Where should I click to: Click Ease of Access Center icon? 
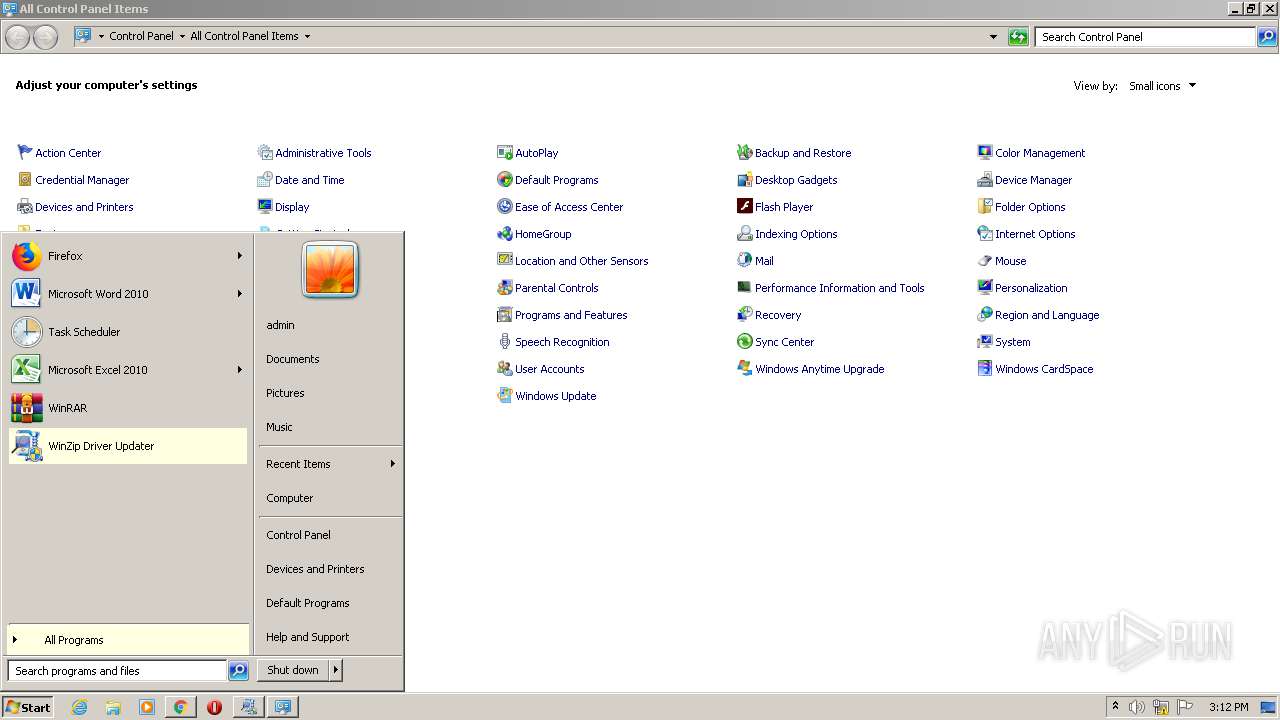point(505,207)
